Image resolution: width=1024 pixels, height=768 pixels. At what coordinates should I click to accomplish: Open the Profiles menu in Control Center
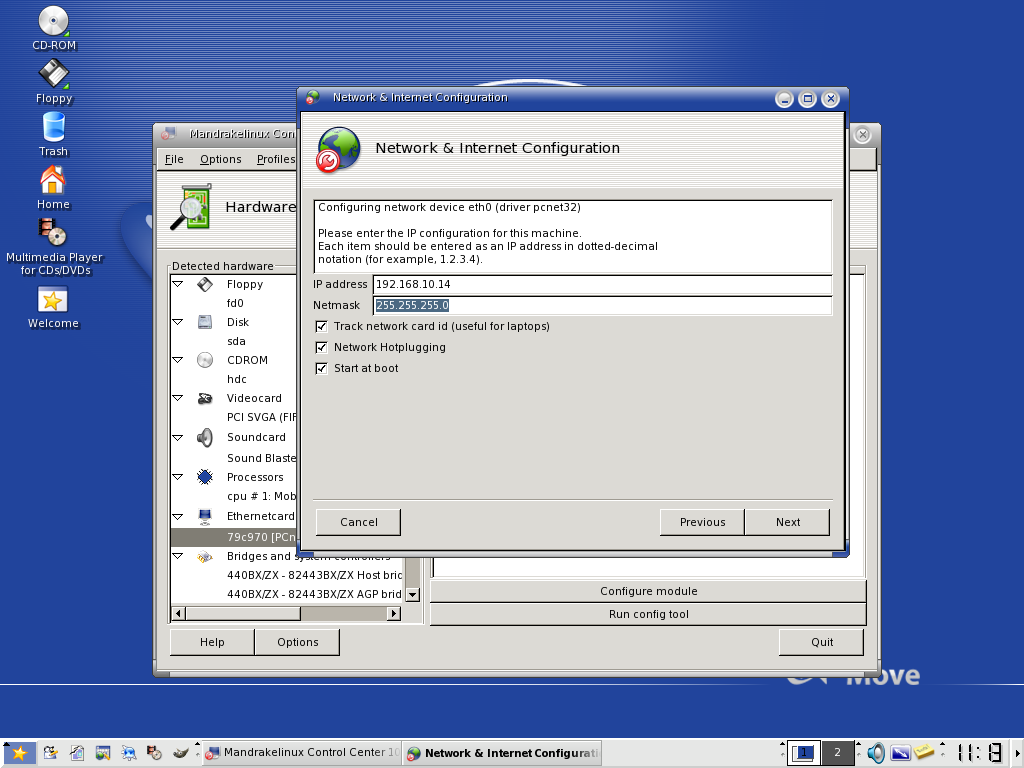click(x=276, y=159)
